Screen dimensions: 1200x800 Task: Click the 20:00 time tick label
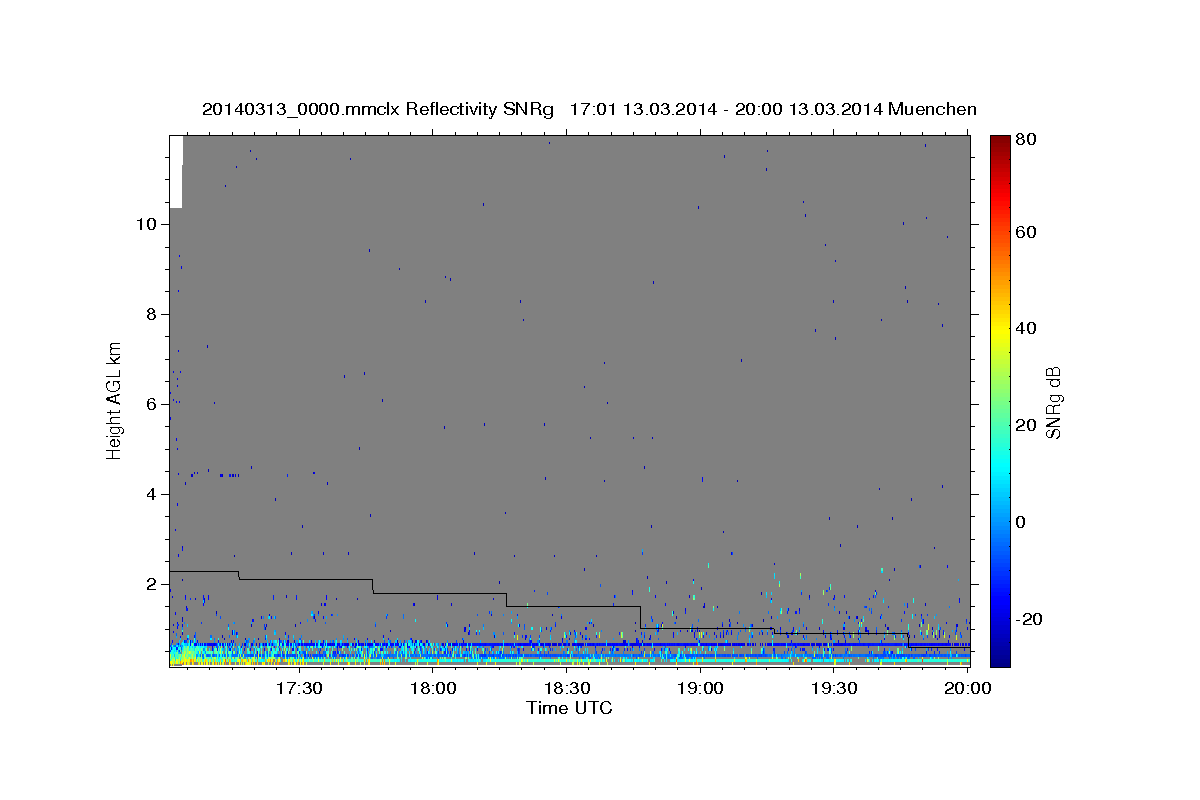pos(967,688)
